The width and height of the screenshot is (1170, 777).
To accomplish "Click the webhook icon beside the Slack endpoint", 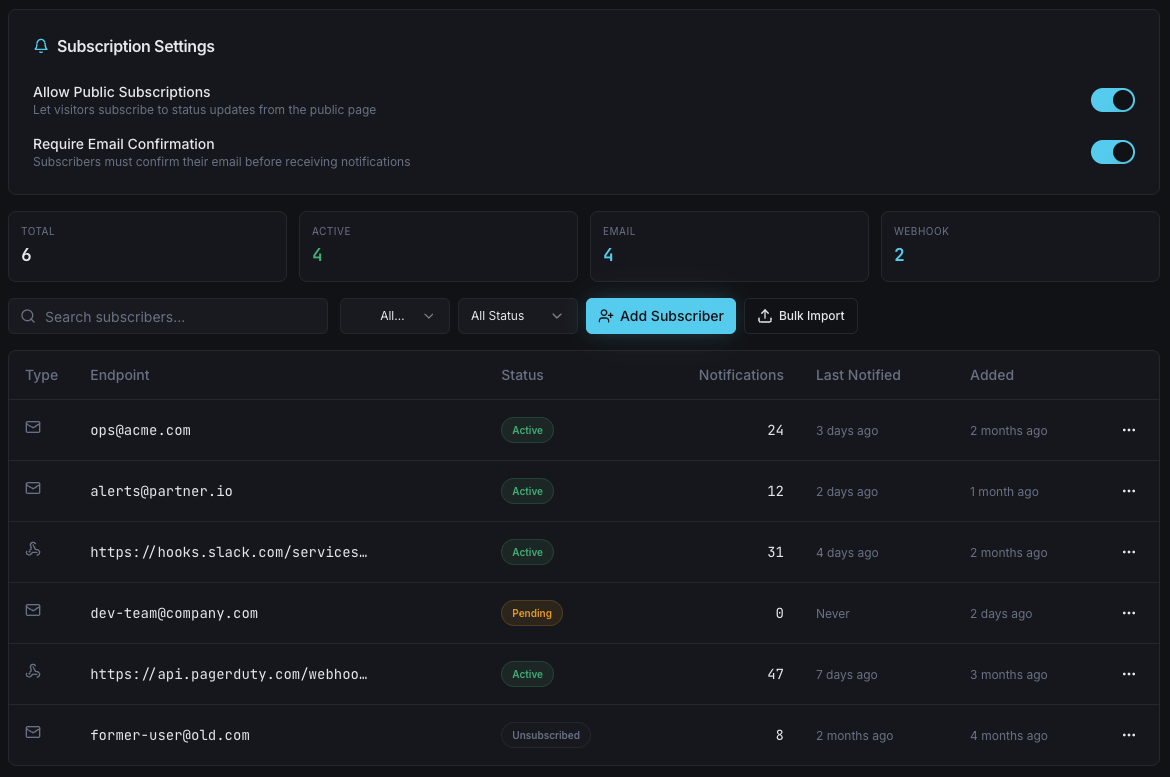I will (33, 549).
